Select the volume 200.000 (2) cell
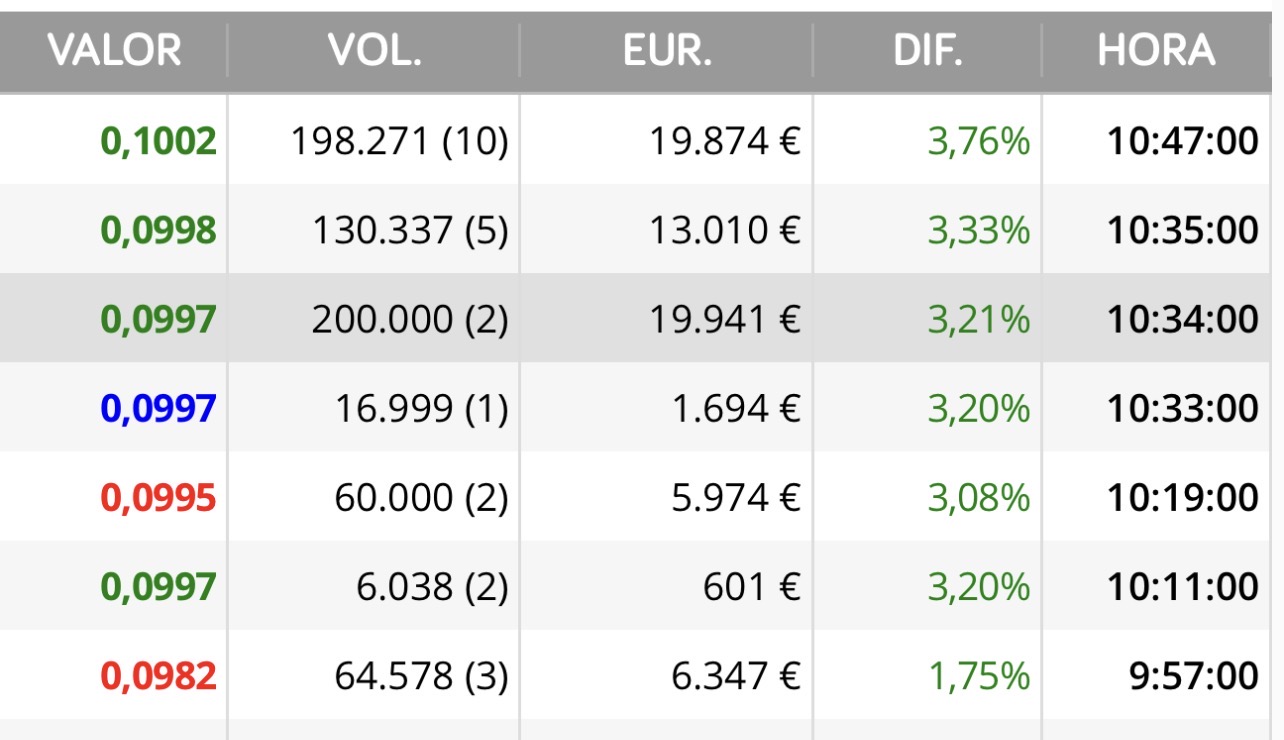Image resolution: width=1284 pixels, height=740 pixels. (x=409, y=320)
